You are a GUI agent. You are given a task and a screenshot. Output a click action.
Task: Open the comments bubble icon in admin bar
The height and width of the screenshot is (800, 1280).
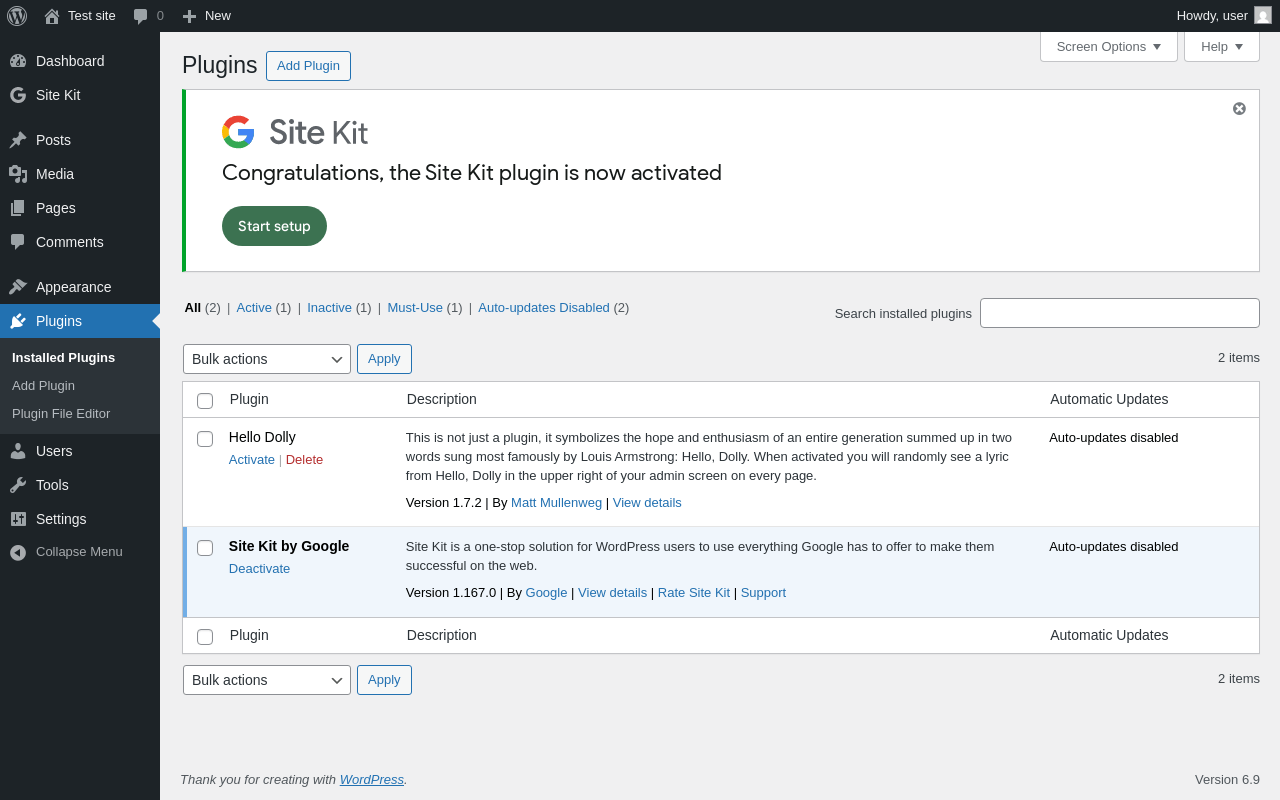(141, 16)
